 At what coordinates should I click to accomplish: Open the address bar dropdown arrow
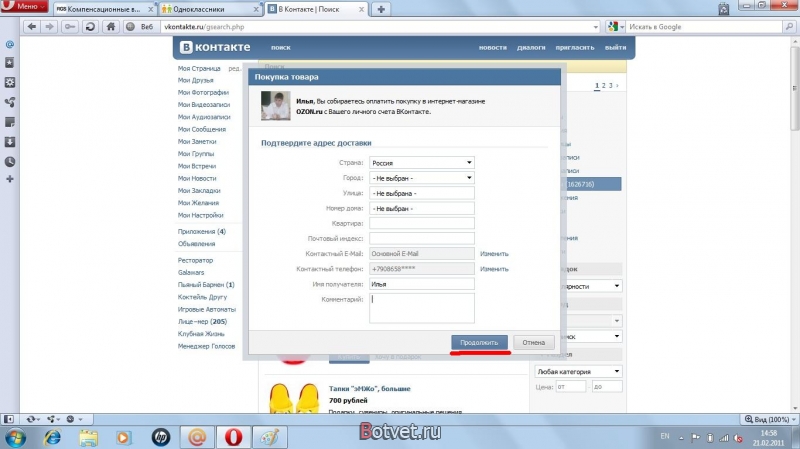(595, 27)
